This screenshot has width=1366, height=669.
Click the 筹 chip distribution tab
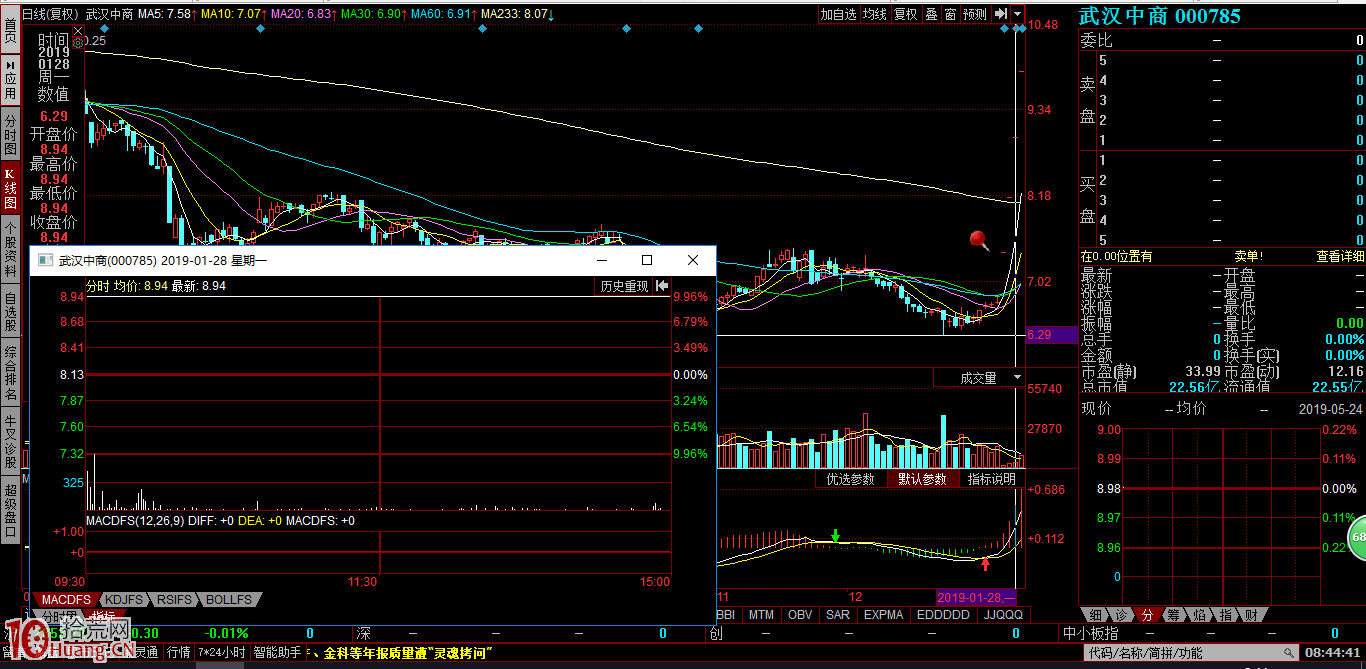(x=1174, y=614)
